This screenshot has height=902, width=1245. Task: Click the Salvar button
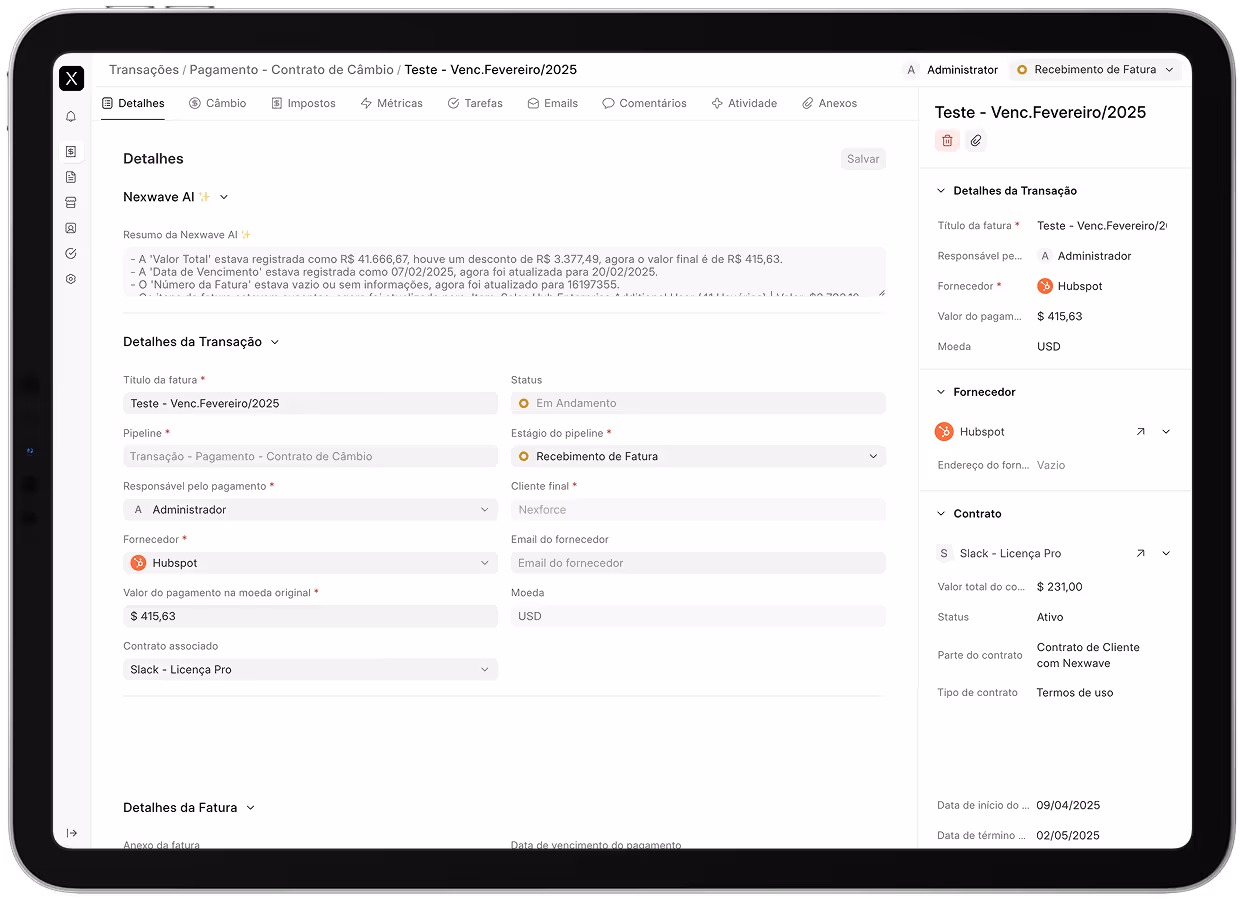click(x=863, y=159)
